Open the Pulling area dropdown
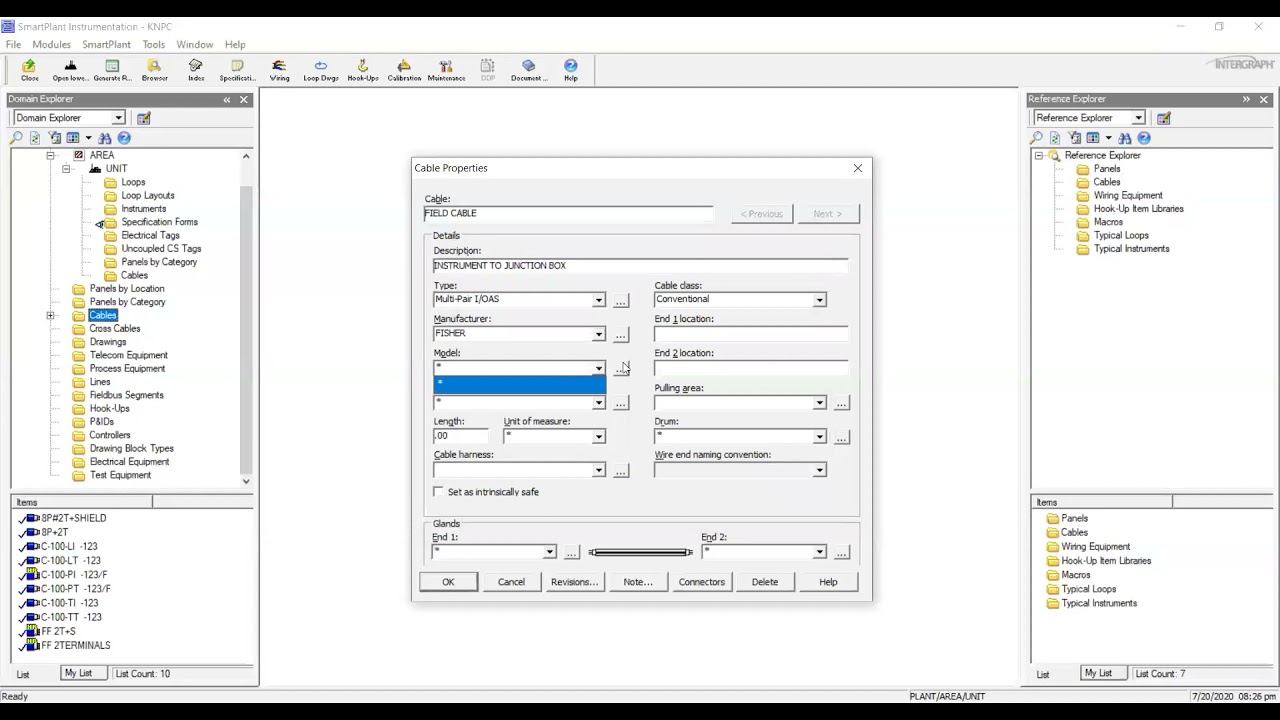This screenshot has width=1280, height=720. [819, 403]
